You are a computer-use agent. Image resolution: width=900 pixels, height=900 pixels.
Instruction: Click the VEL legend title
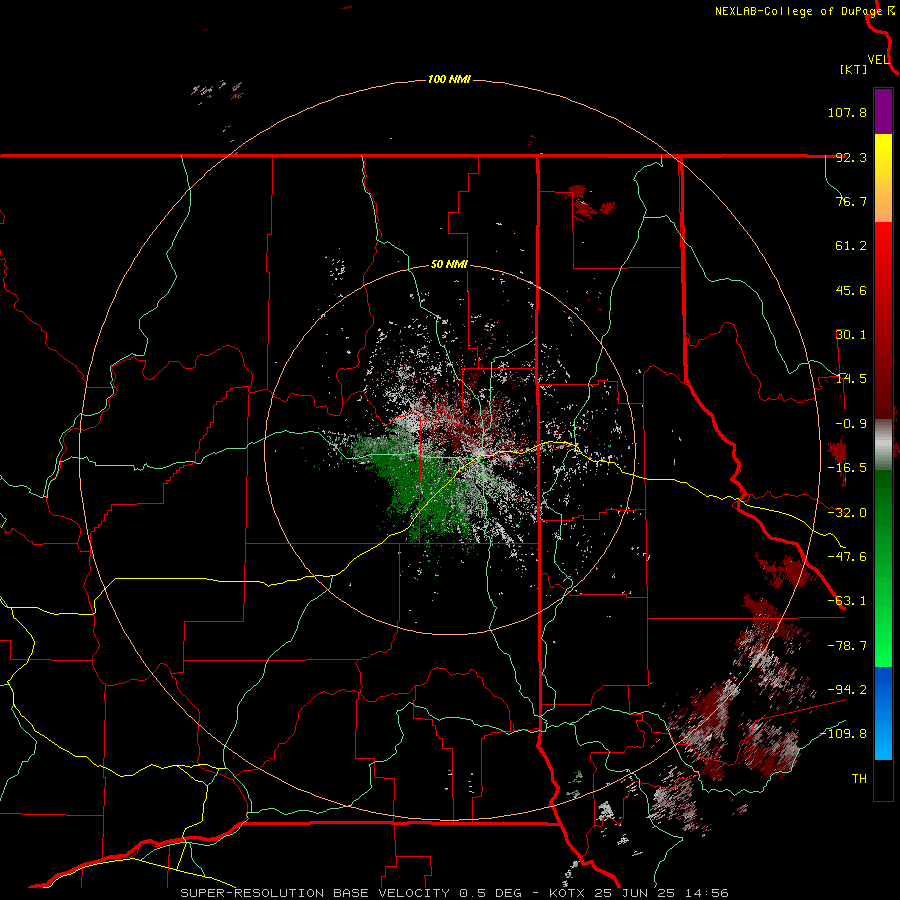(x=878, y=60)
